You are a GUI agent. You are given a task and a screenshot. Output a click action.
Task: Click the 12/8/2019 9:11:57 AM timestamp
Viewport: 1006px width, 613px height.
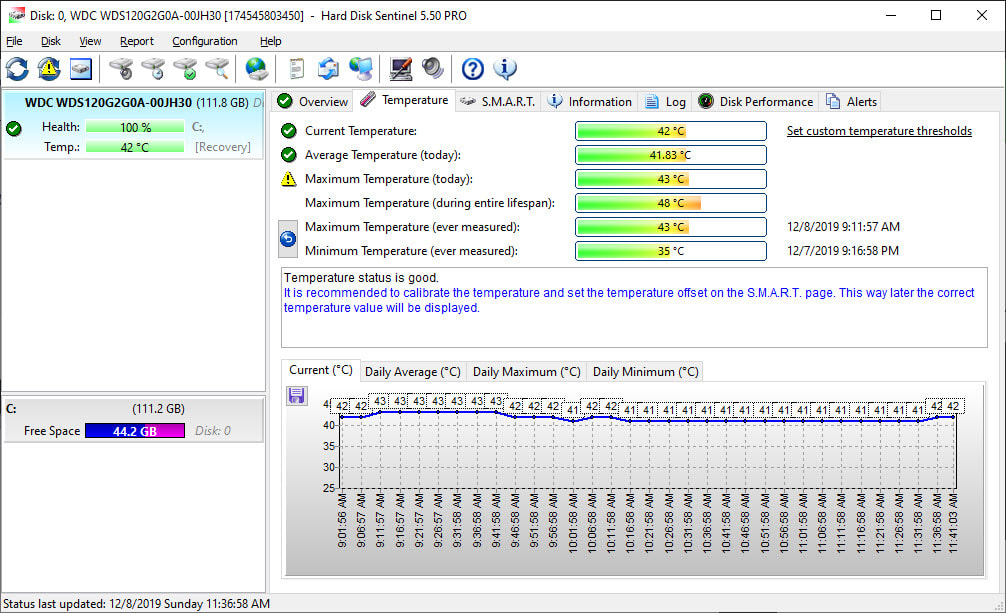(x=843, y=227)
